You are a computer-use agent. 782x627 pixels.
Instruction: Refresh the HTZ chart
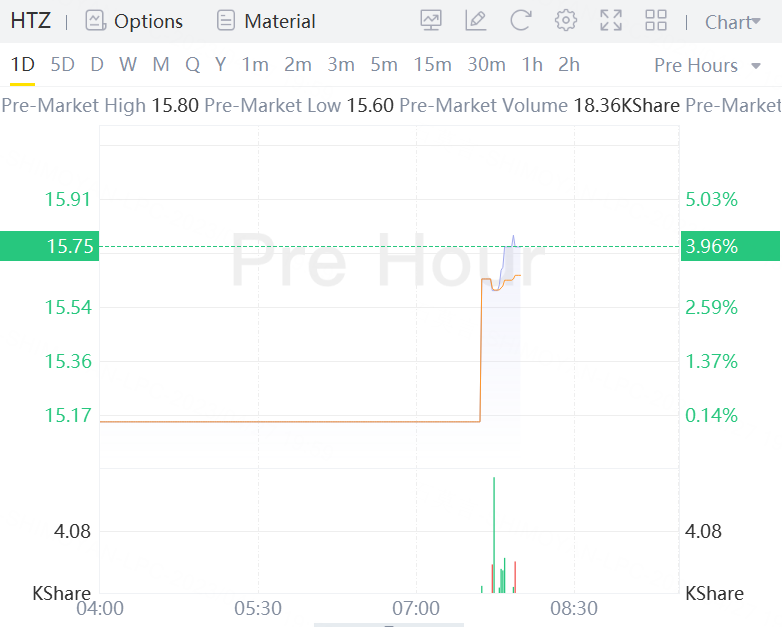520,21
